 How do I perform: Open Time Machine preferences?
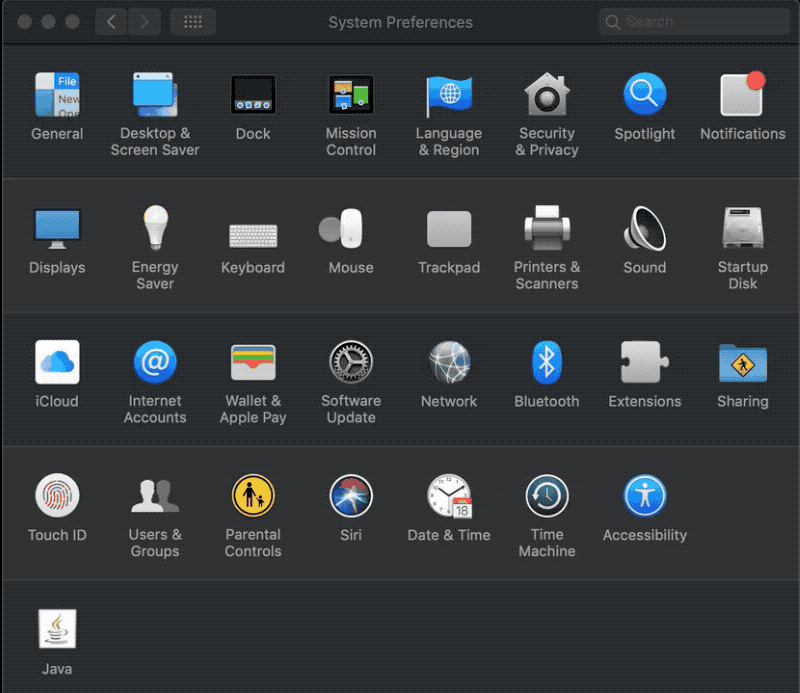547,495
